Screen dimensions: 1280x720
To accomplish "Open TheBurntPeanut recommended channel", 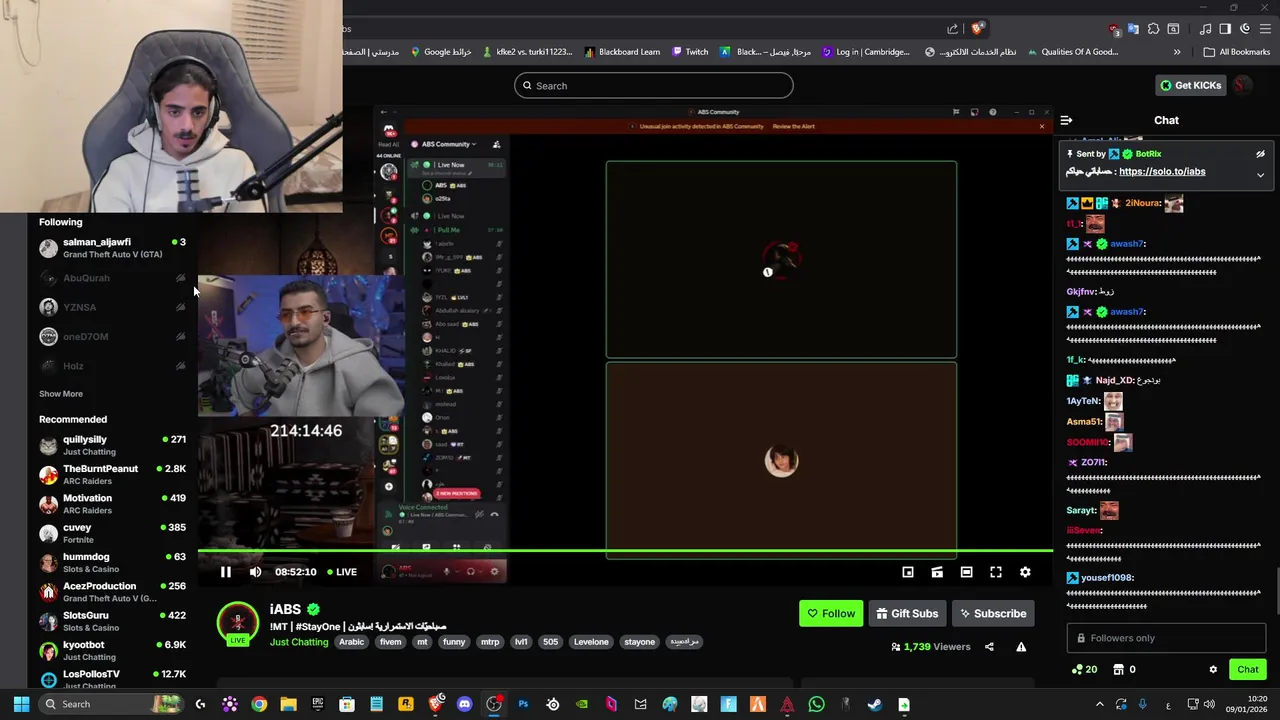I will [112, 474].
